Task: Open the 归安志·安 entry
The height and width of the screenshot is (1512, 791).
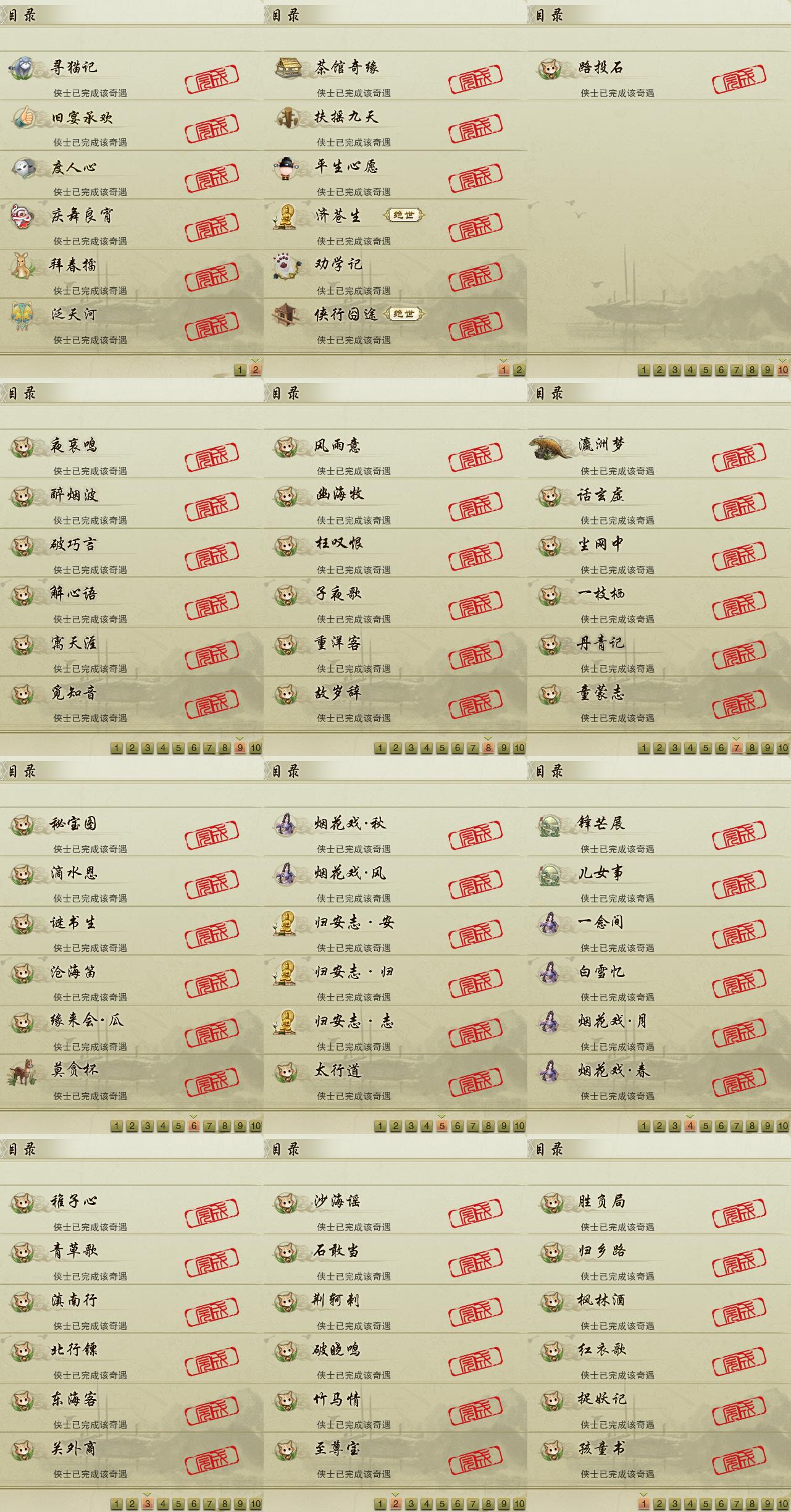Action: (395, 931)
